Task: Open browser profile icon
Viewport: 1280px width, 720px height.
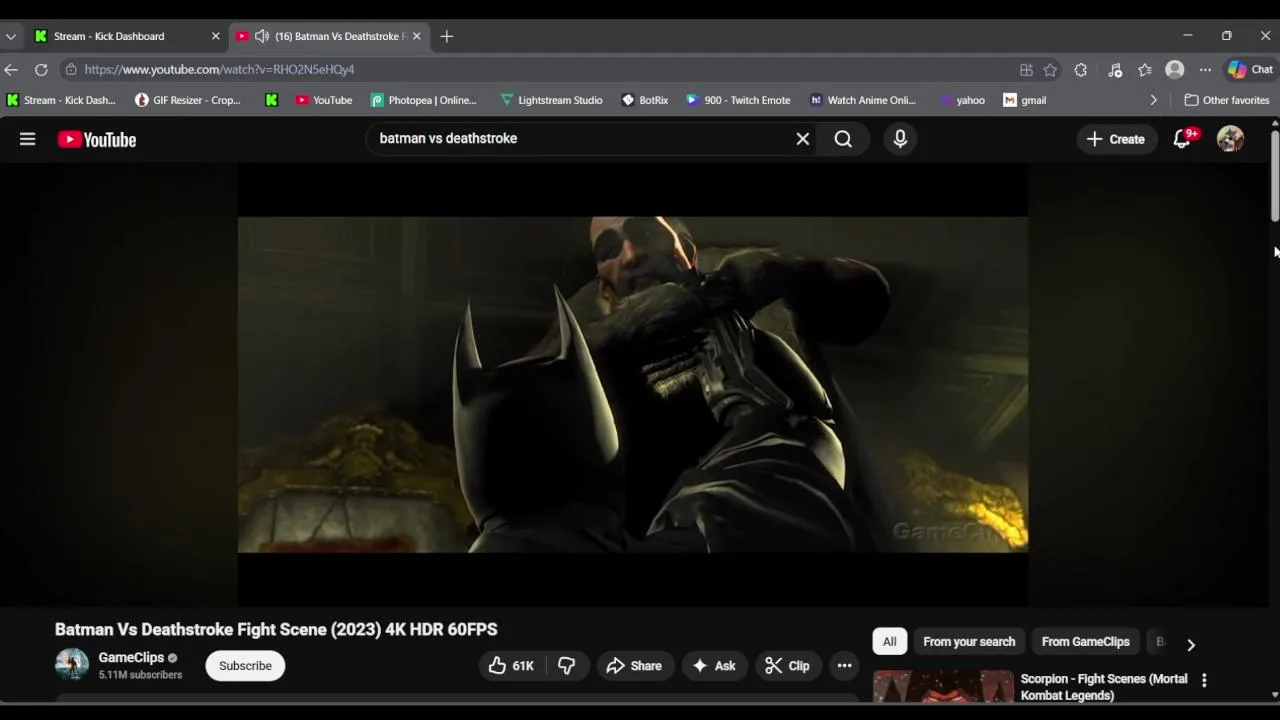Action: [x=1175, y=70]
